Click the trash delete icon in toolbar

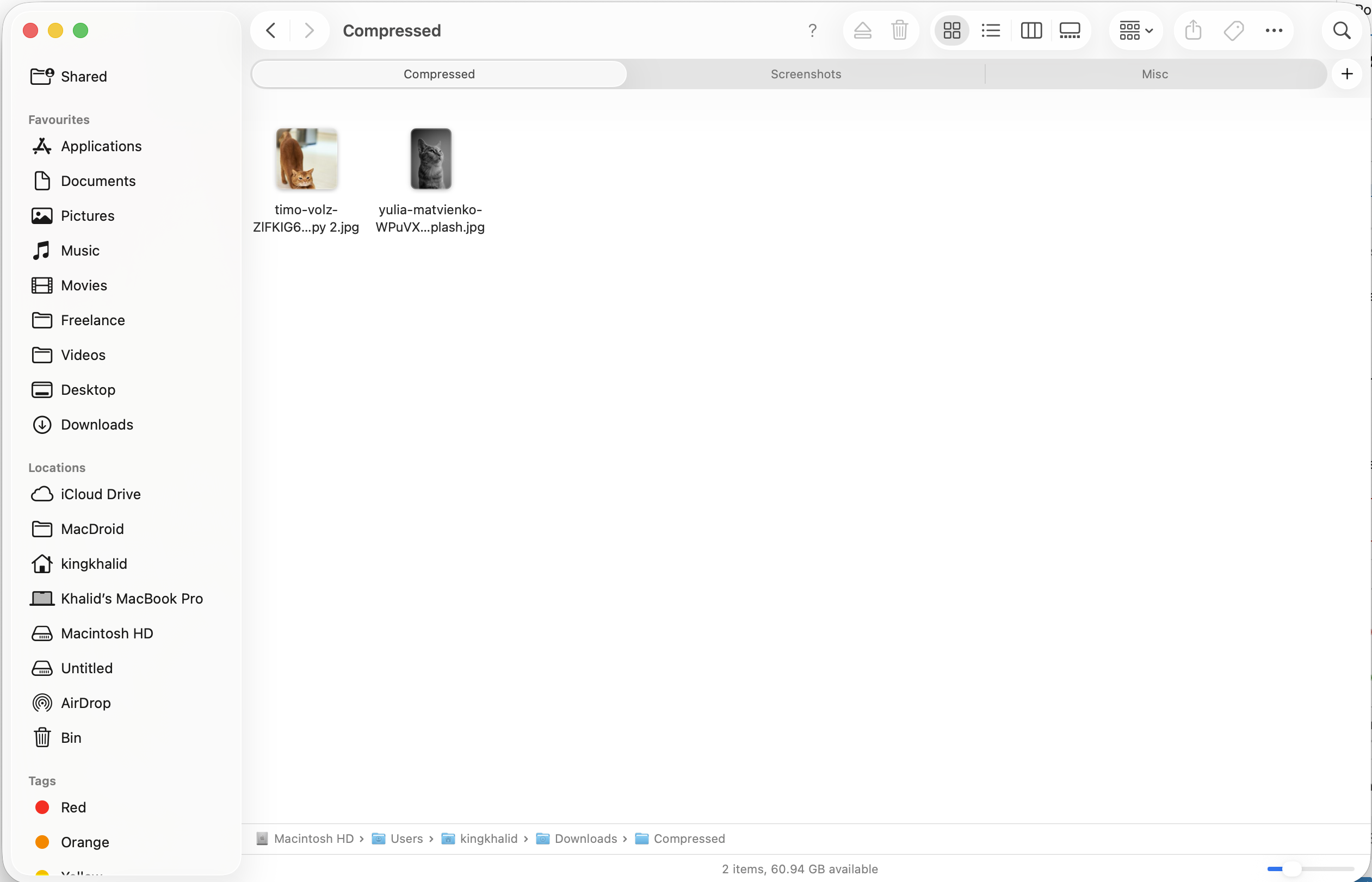[899, 30]
